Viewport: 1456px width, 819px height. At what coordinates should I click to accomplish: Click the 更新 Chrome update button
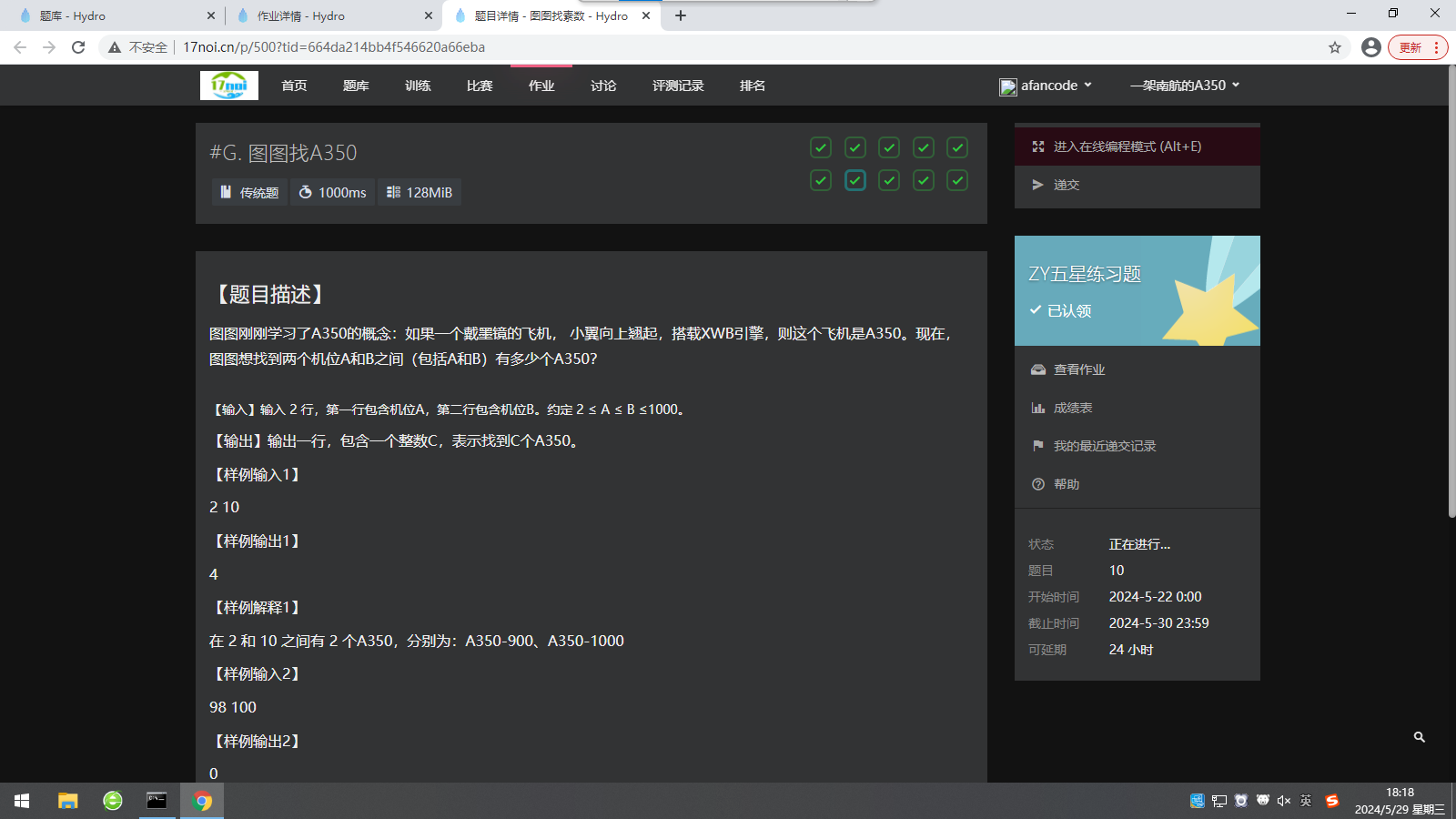(x=1418, y=47)
